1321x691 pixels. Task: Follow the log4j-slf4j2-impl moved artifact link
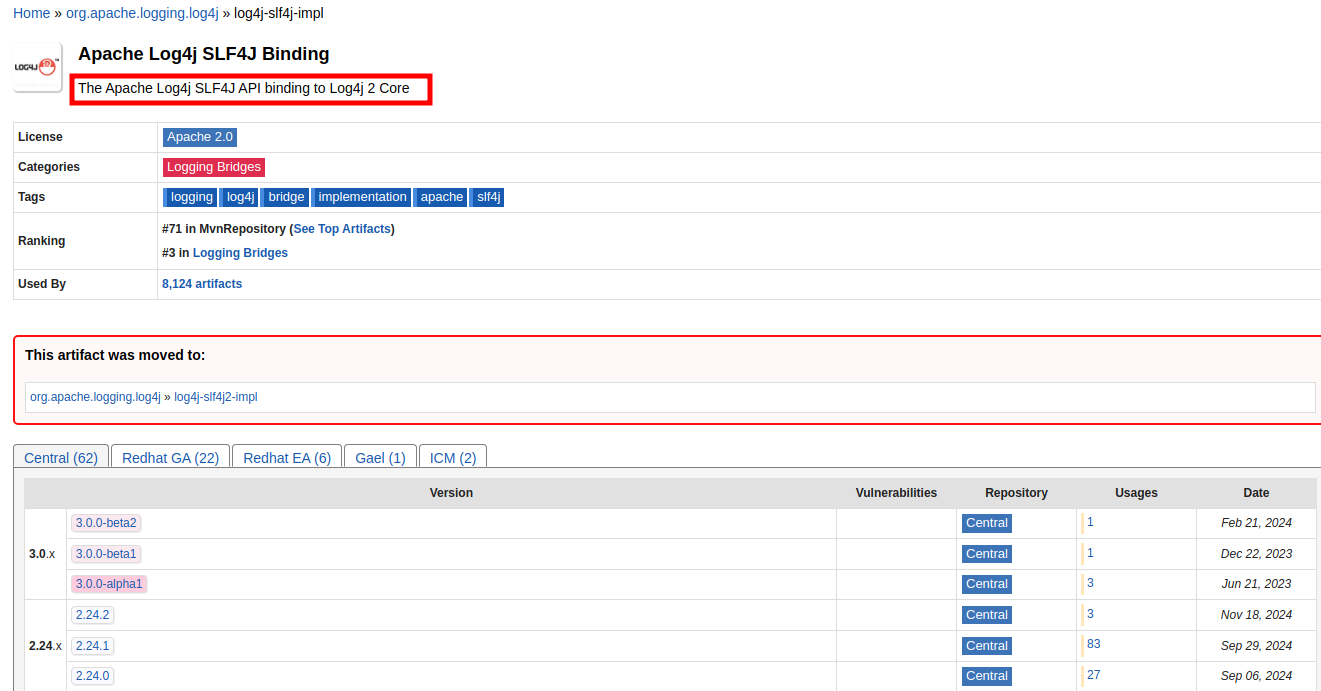coord(216,397)
